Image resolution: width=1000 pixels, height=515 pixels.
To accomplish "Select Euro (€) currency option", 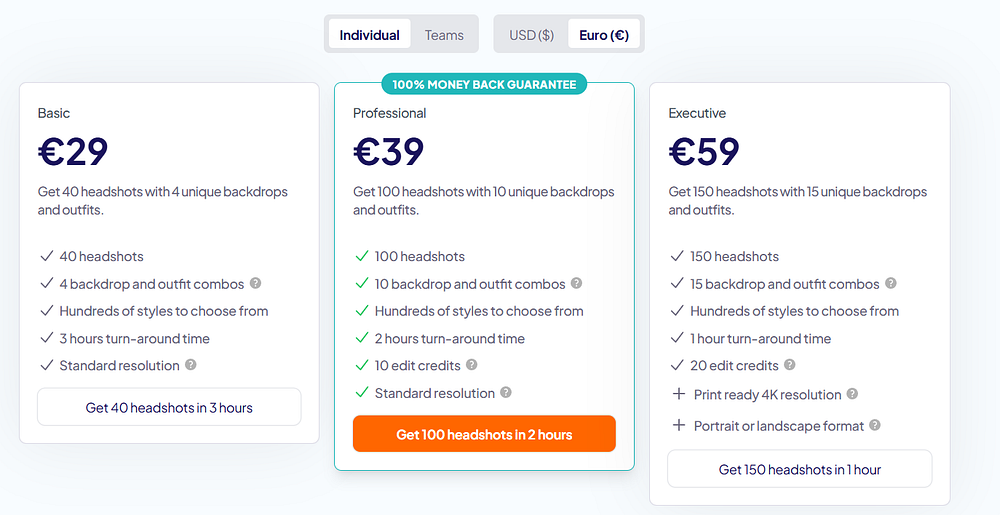I will [604, 35].
